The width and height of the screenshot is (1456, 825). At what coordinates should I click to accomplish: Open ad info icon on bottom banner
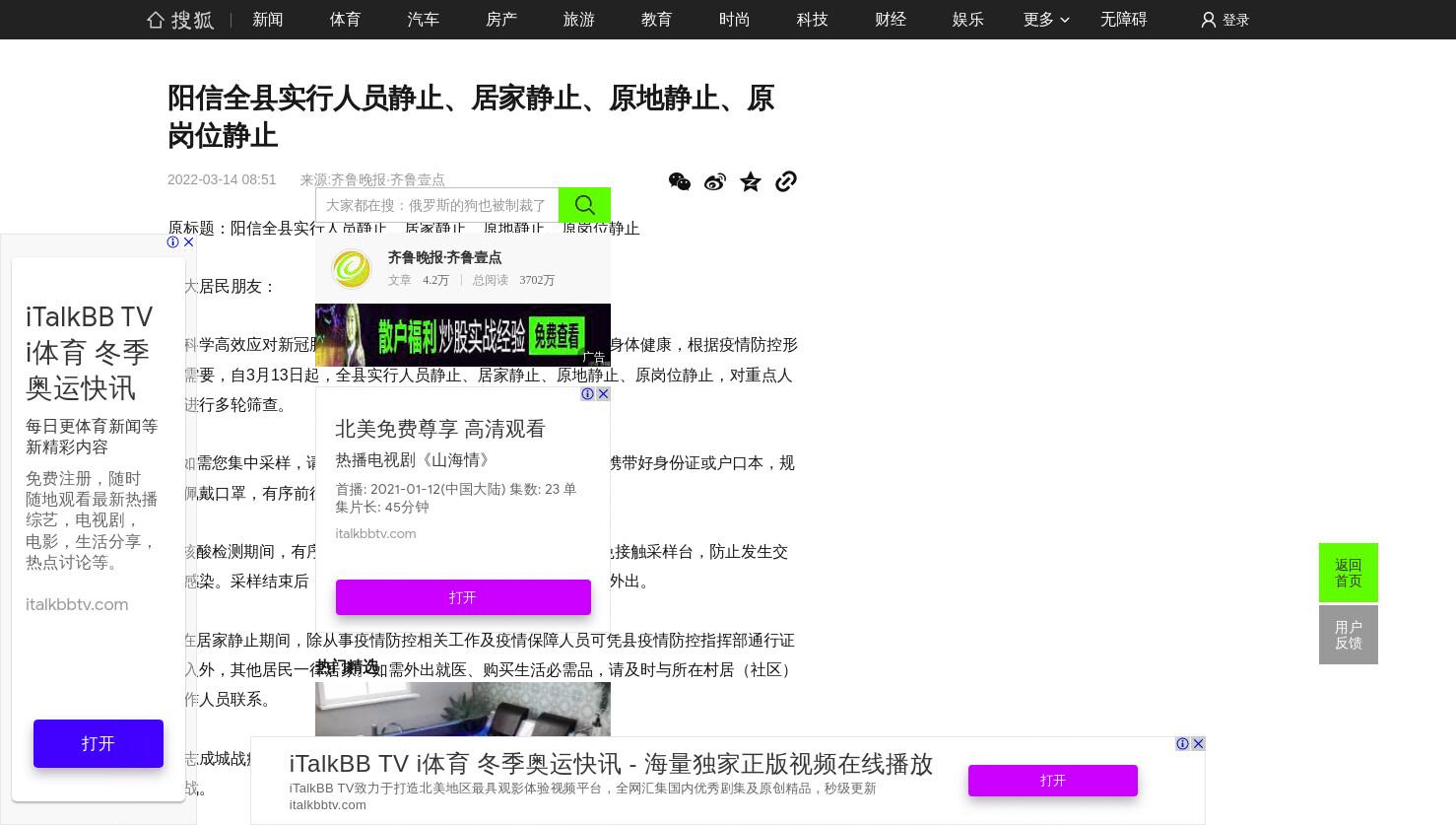(x=1183, y=743)
